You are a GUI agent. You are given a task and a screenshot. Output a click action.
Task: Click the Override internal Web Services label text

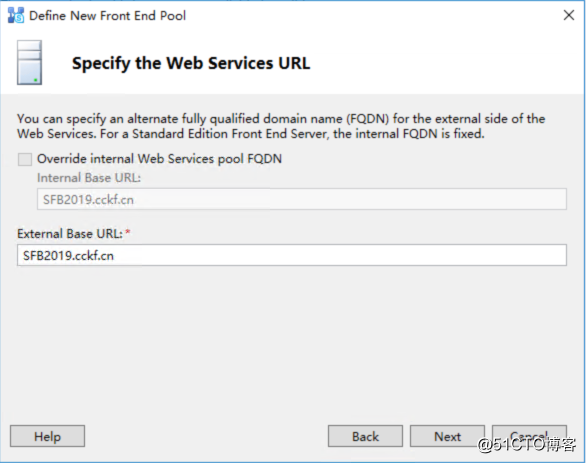159,159
